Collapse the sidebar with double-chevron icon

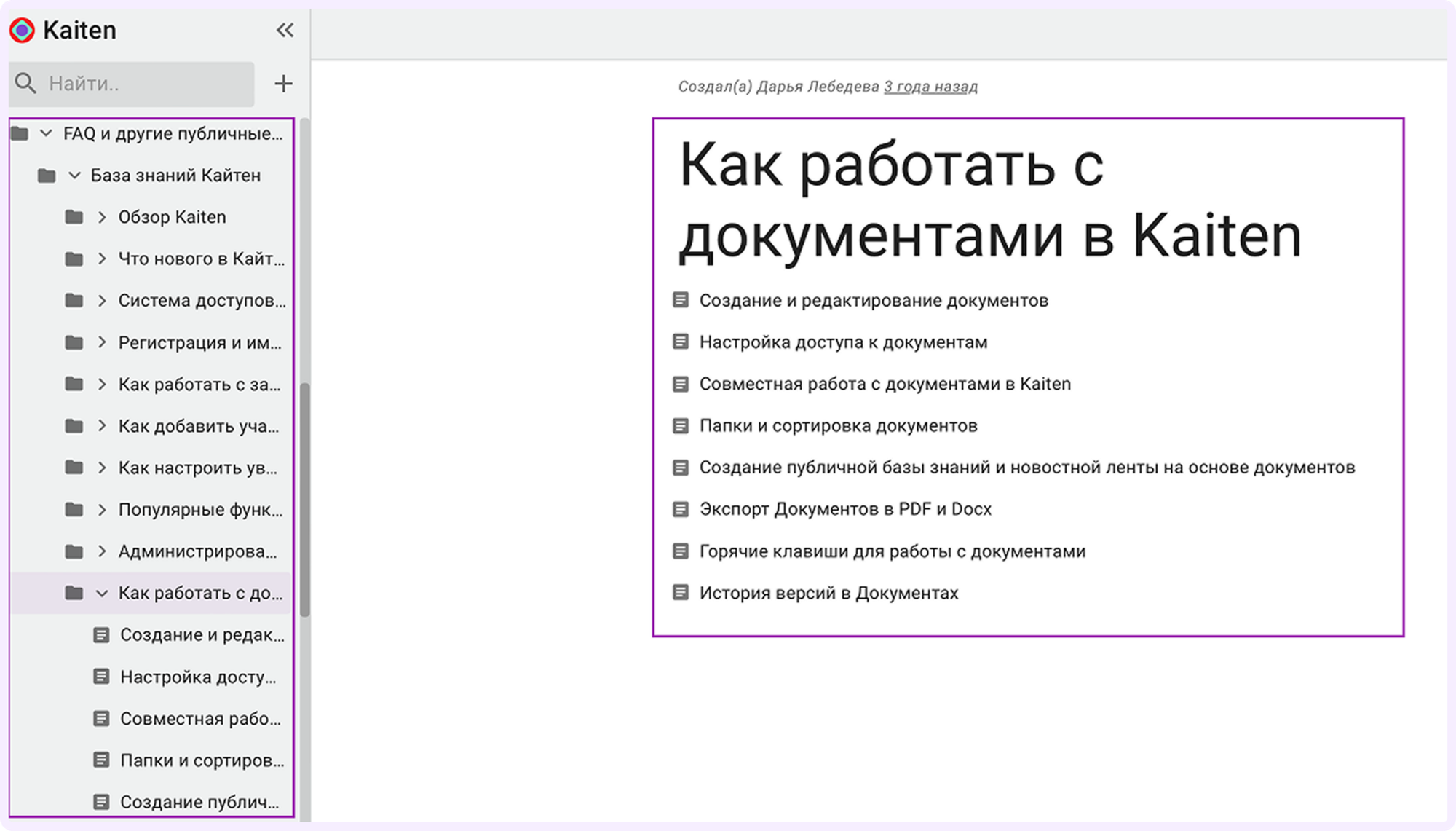tap(285, 30)
